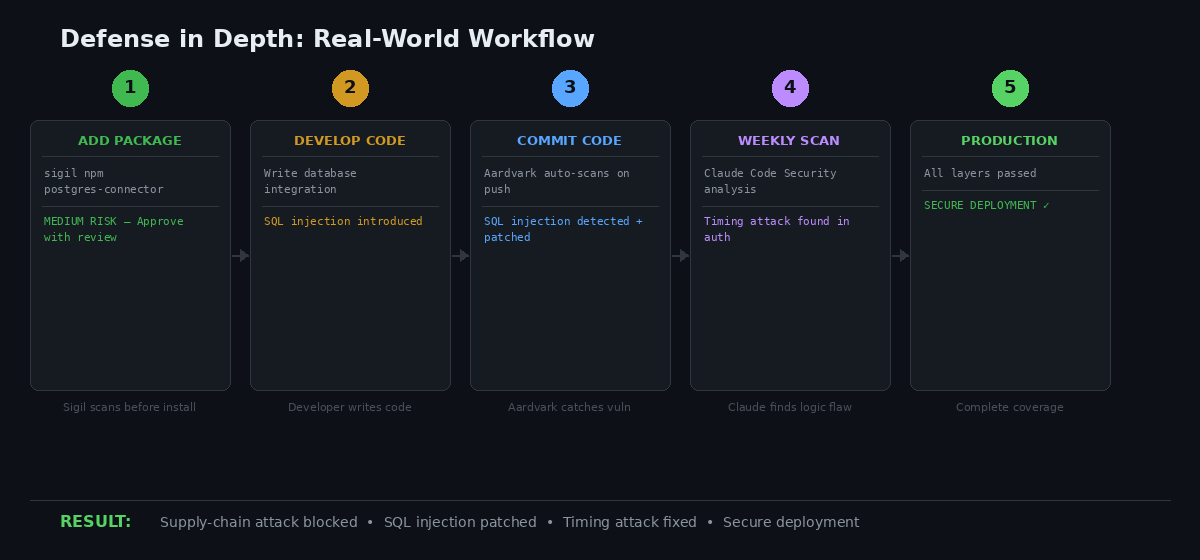Click 'MEDIUM RISK — Approve with review' text
The width and height of the screenshot is (1200, 560).
point(99,229)
